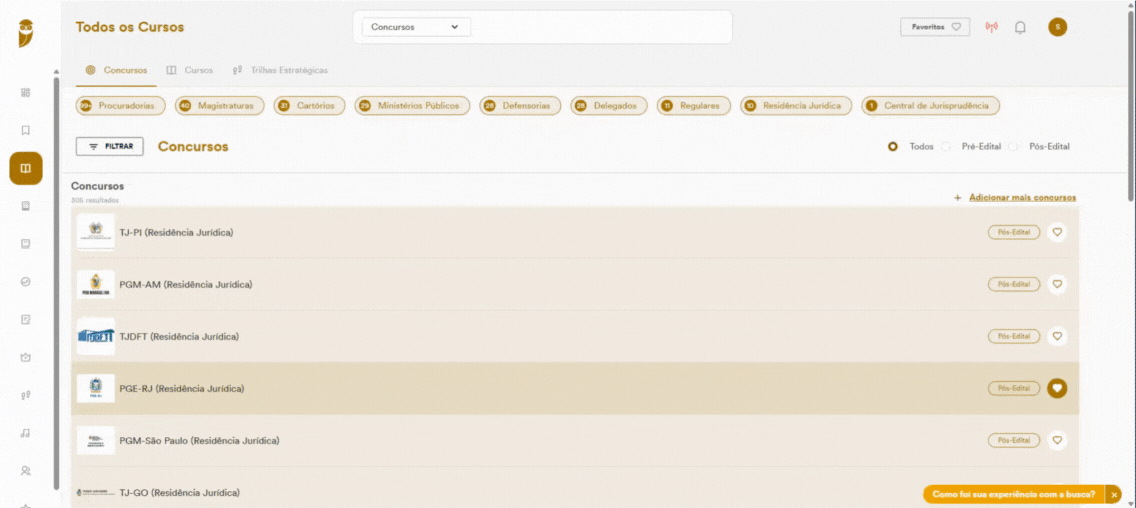Click the owl logo at top of sidebar
This screenshot has width=1136, height=508.
tap(26, 33)
